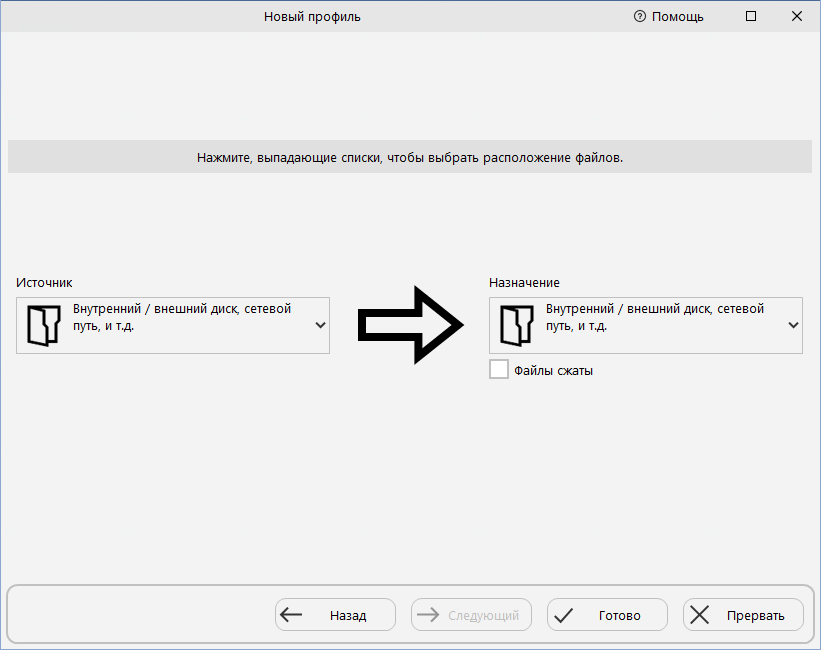The height and width of the screenshot is (650, 821).
Task: Maximize the Новый профиль window
Action: [751, 16]
